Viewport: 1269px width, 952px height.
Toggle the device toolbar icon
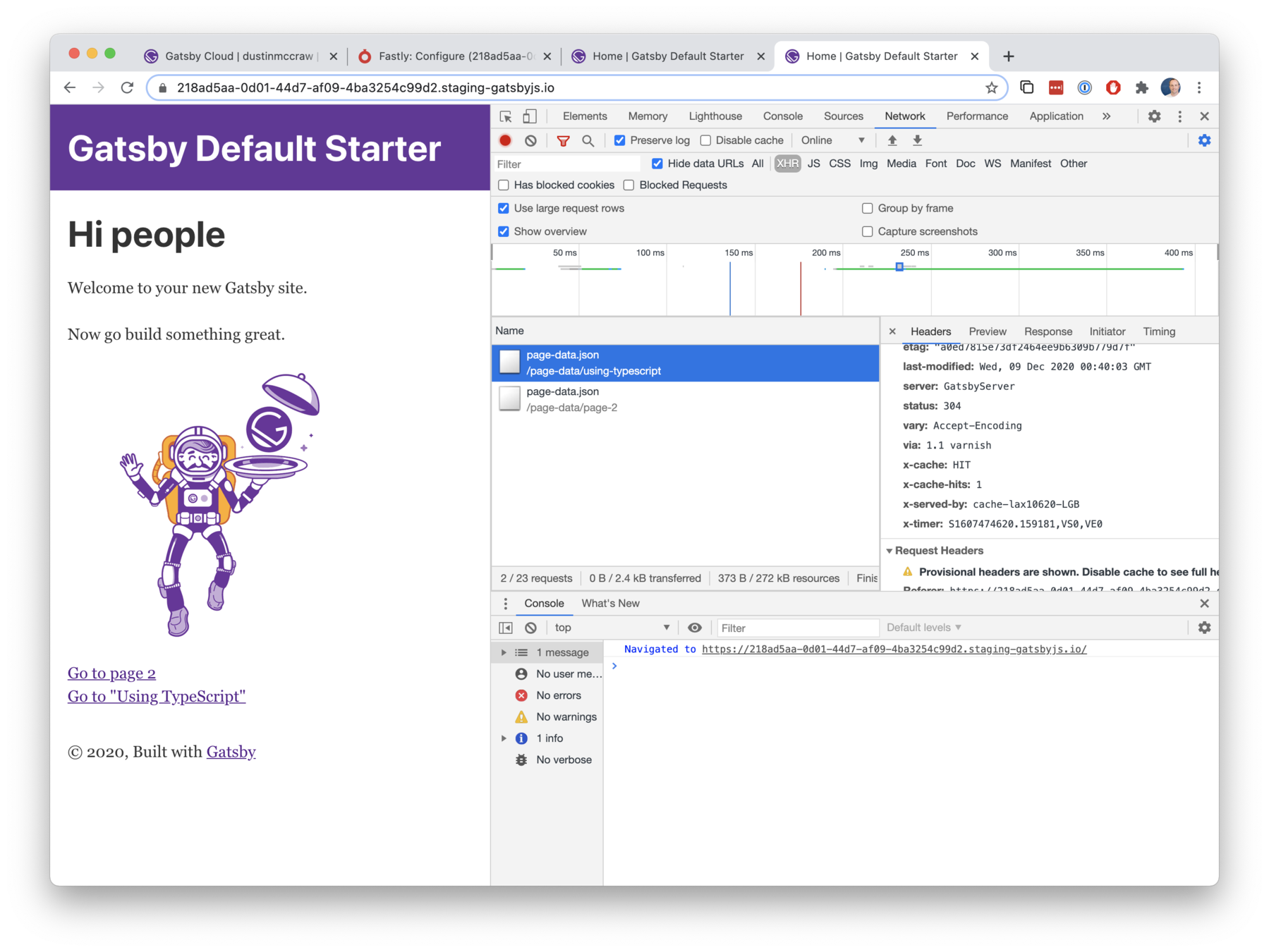(530, 116)
